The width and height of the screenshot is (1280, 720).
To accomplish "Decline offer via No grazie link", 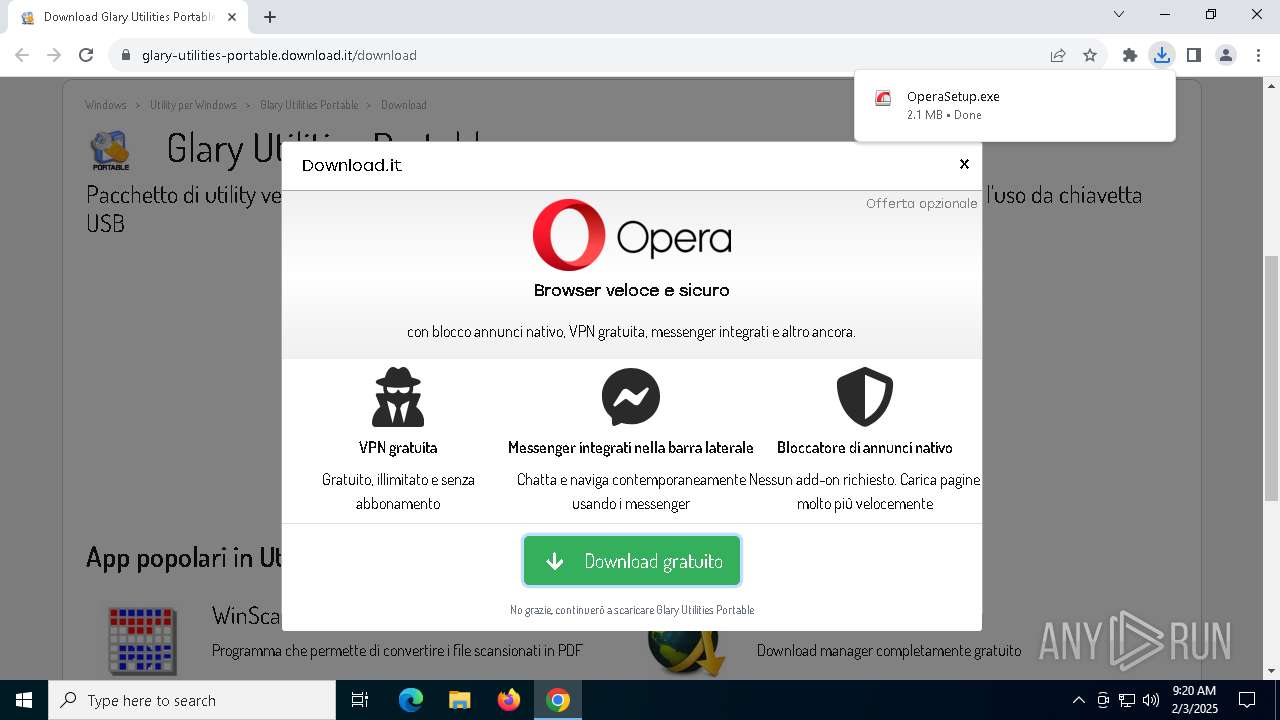I will point(632,610).
